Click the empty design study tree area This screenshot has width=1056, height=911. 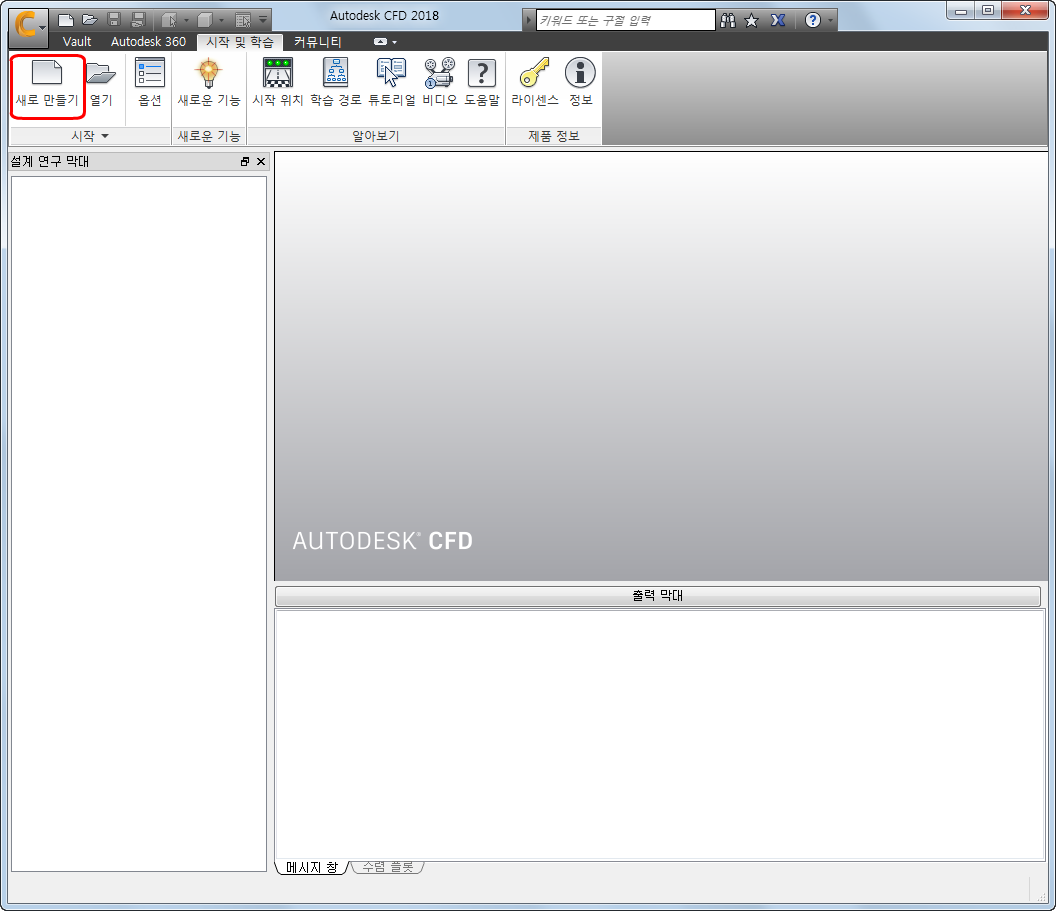click(x=139, y=523)
